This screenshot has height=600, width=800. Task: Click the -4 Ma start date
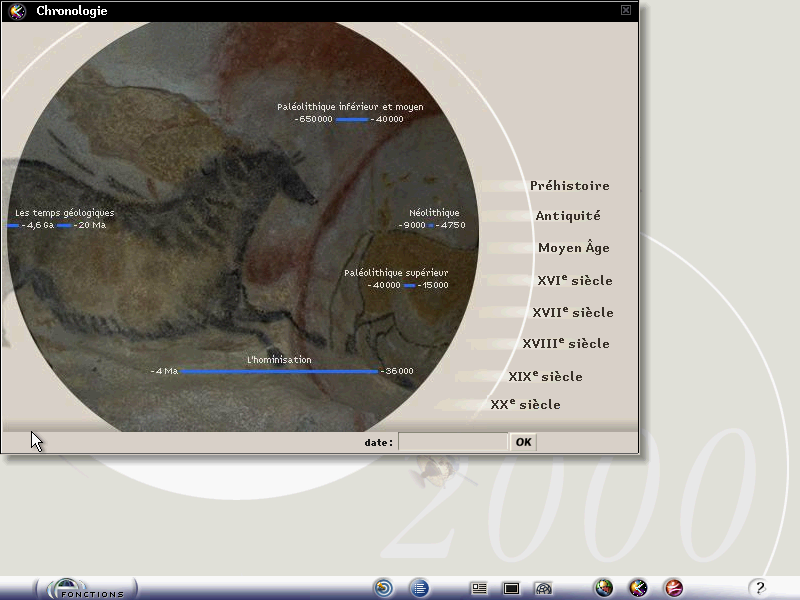click(x=164, y=371)
